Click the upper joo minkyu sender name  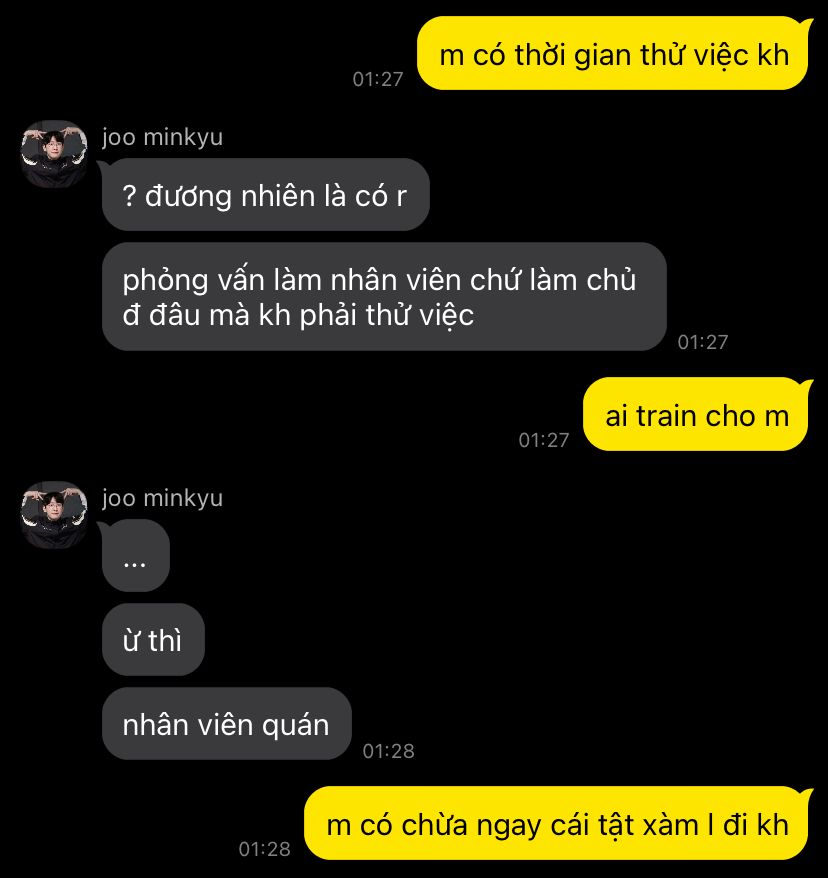pos(162,137)
